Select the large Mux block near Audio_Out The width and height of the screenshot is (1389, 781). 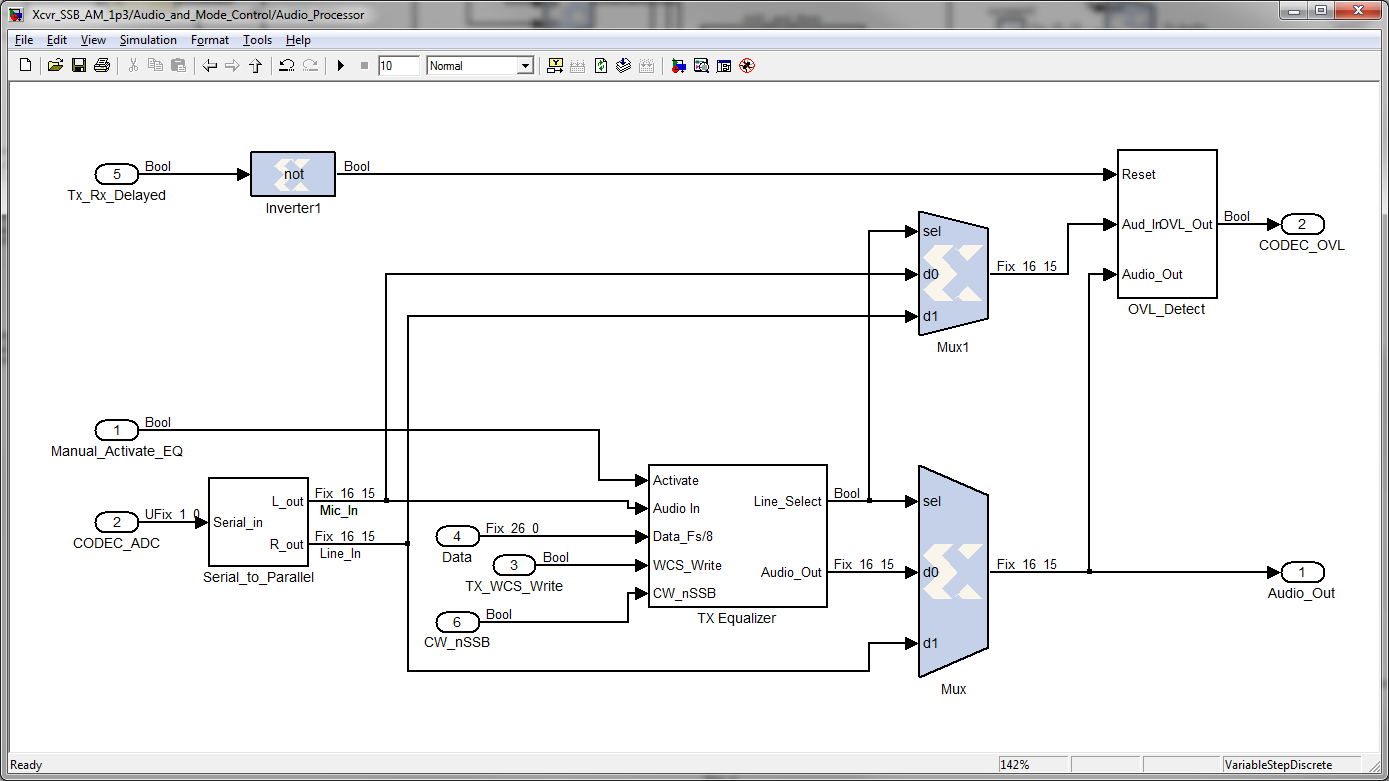pyautogui.click(x=953, y=571)
